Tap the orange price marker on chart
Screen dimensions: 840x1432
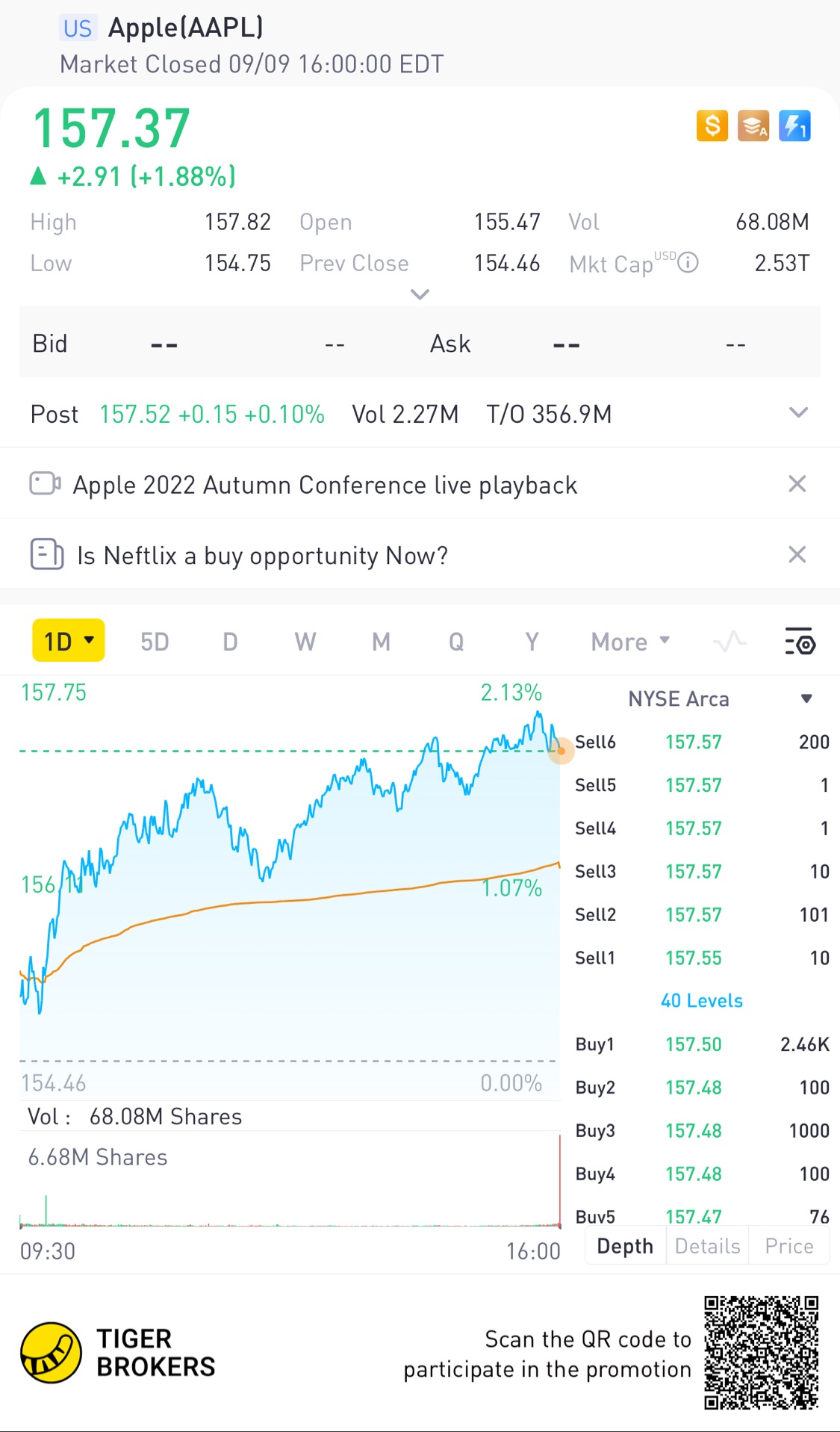pos(561,749)
